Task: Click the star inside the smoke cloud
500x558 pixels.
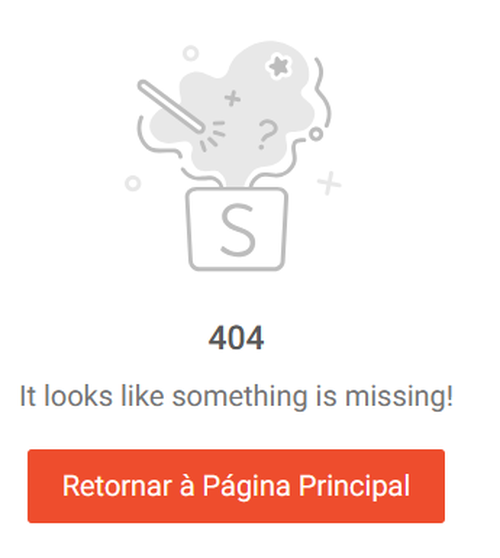Action: (x=278, y=66)
